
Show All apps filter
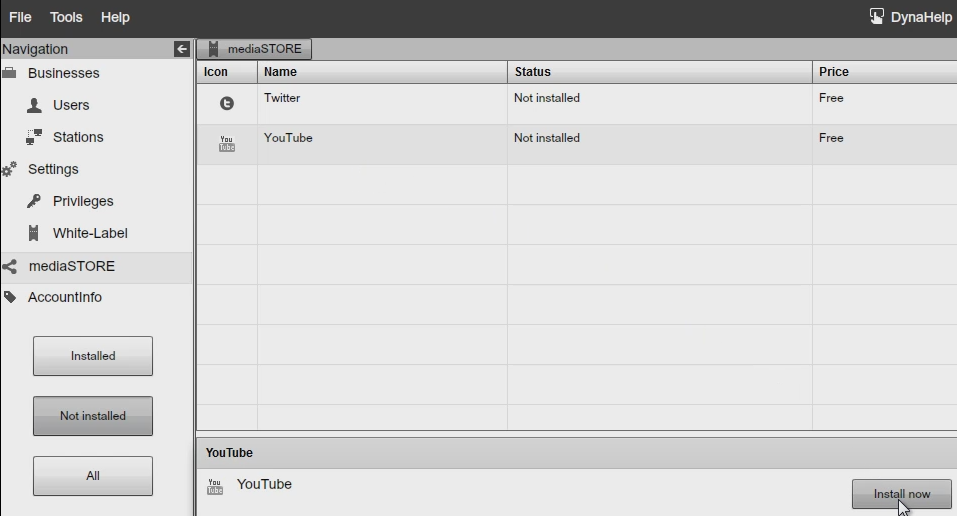[93, 476]
